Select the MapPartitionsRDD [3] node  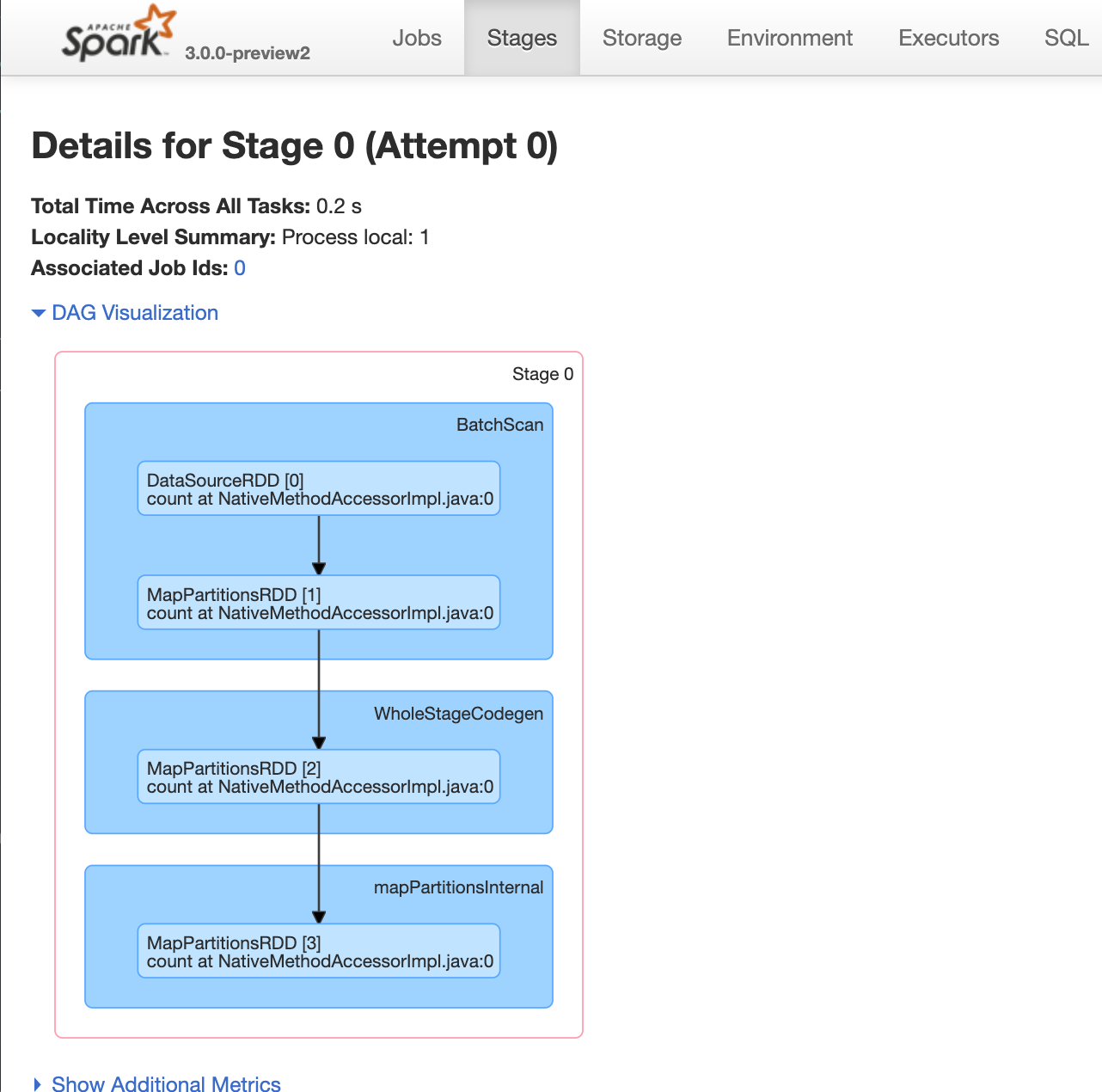319,951
